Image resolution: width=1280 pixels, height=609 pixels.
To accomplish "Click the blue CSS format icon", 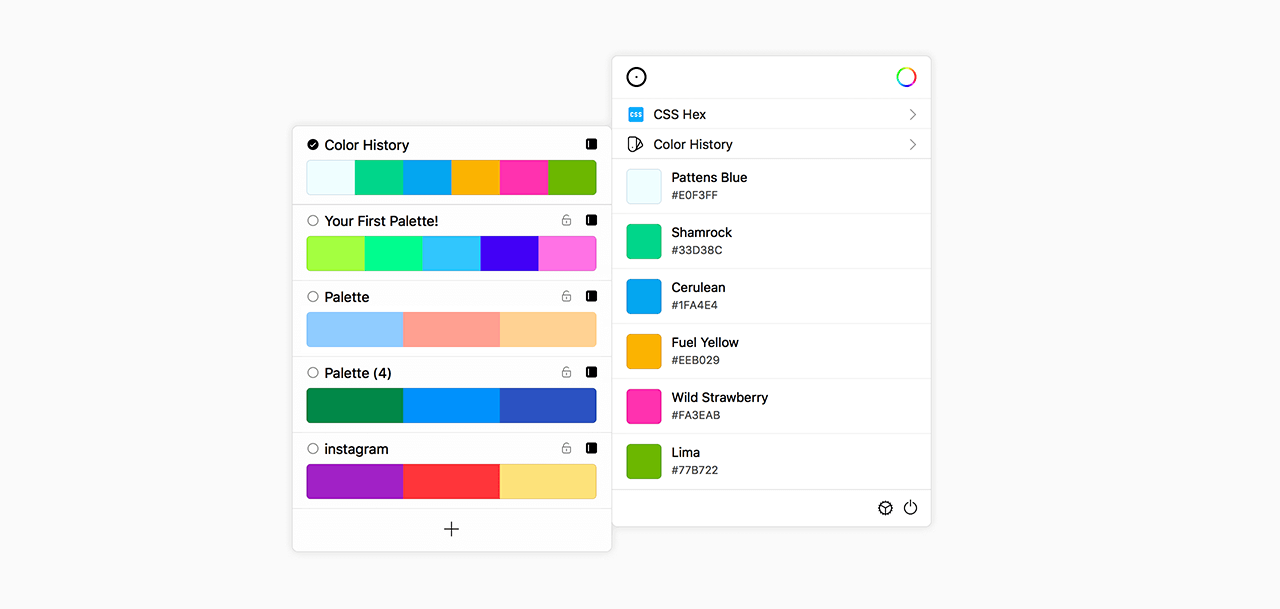I will [x=636, y=115].
